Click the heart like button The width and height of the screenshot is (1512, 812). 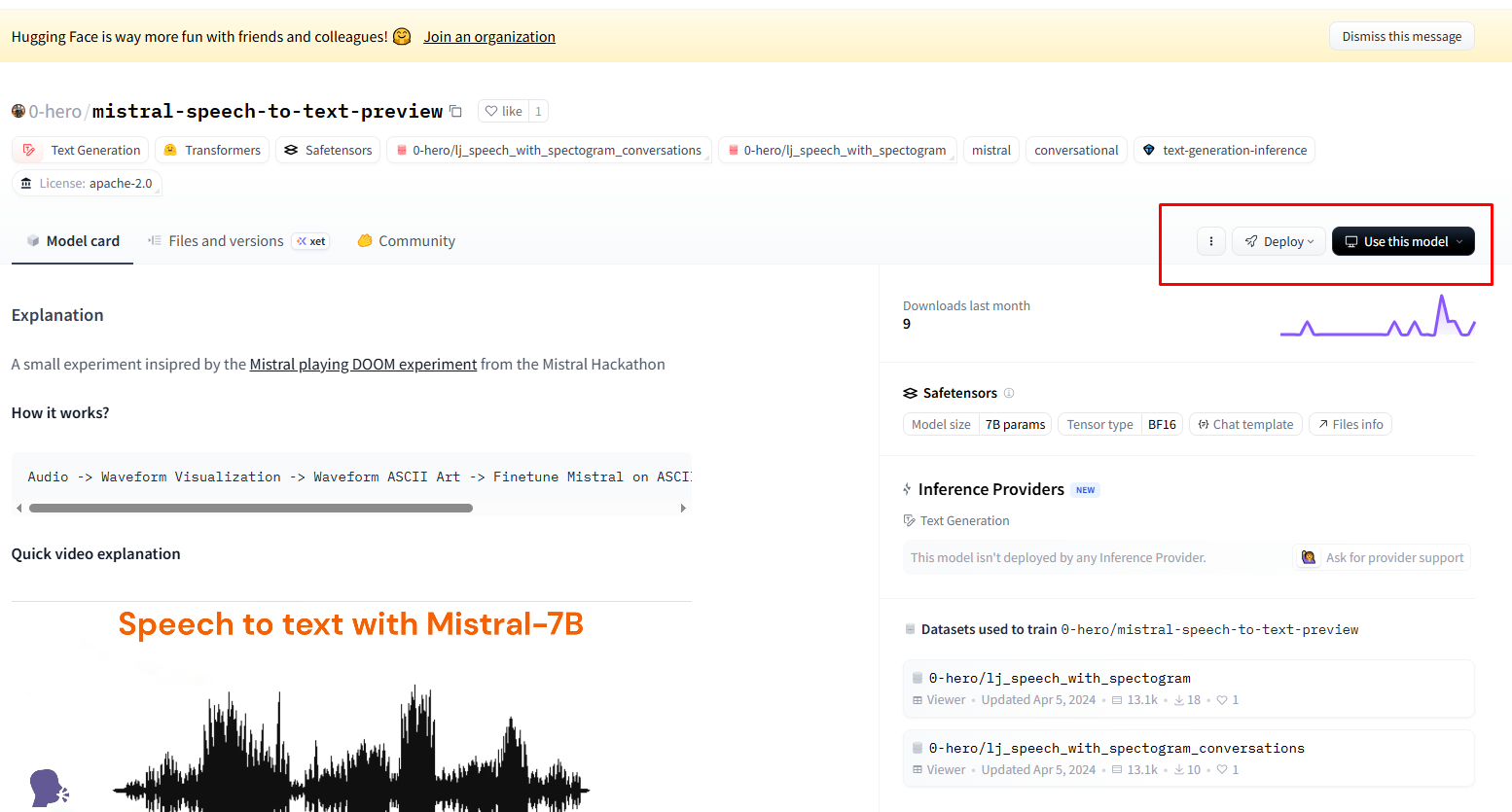(504, 111)
